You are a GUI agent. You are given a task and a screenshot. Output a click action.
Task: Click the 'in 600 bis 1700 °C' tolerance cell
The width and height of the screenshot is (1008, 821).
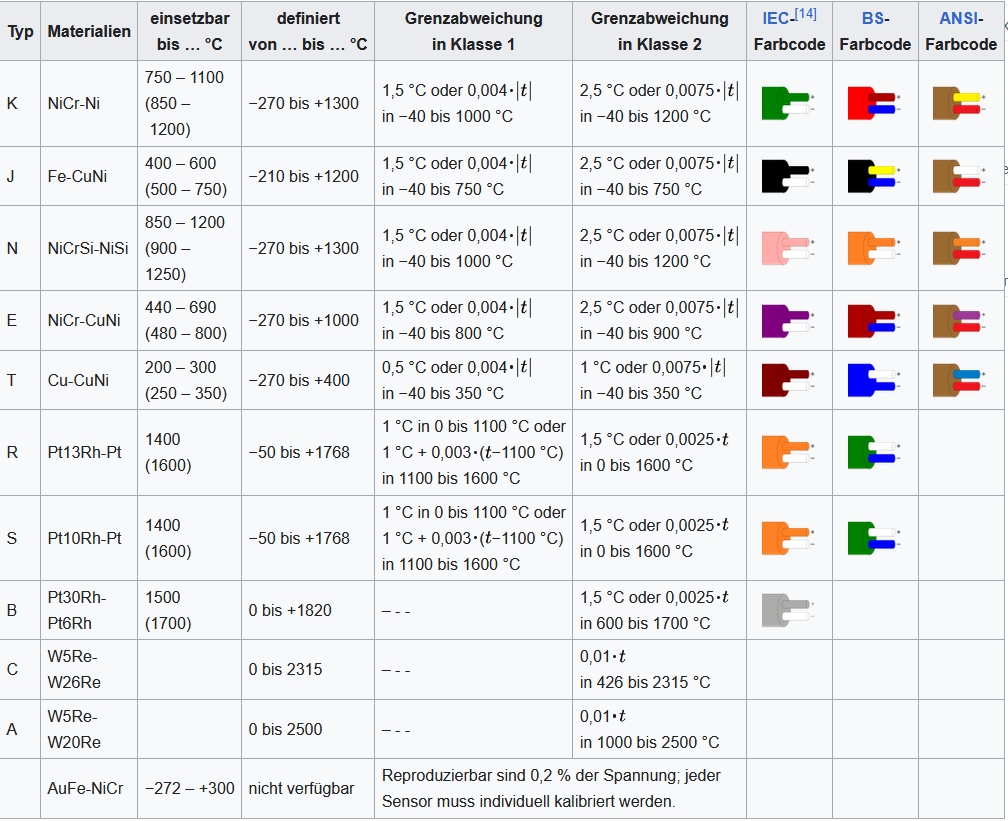point(660,610)
